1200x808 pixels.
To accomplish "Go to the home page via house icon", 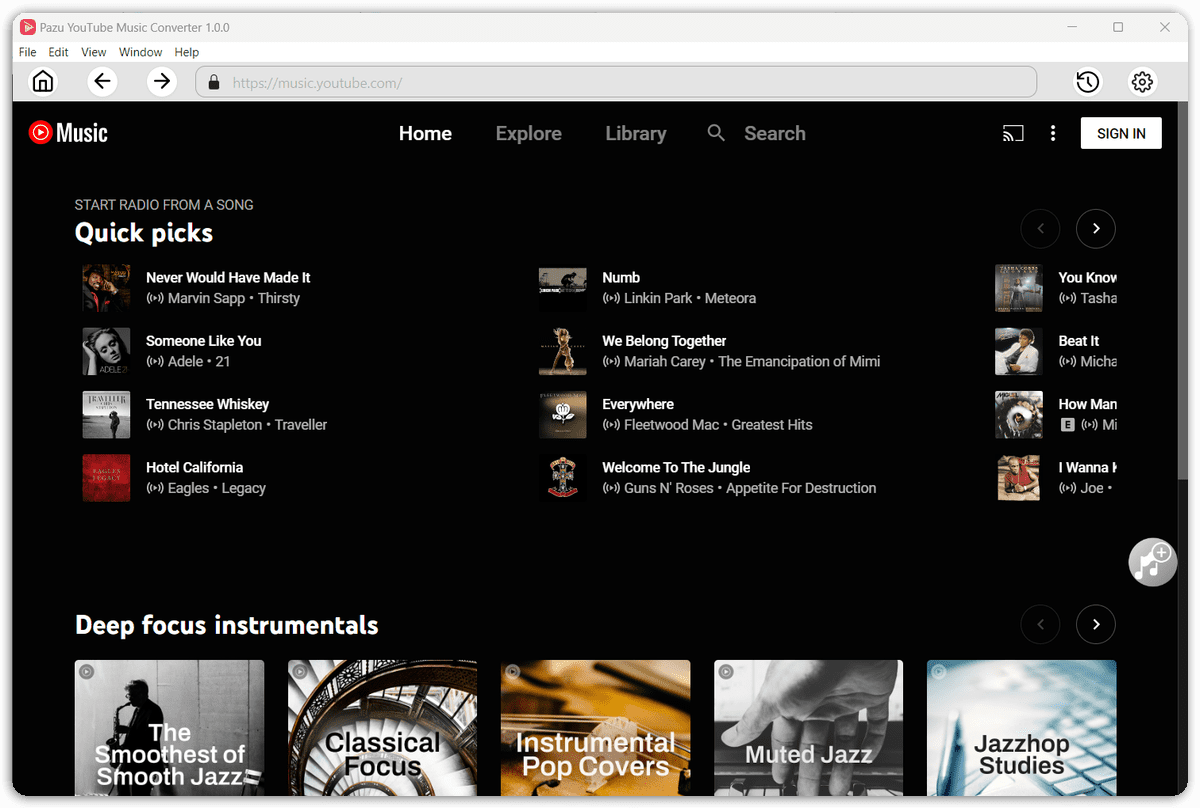I will coord(43,82).
